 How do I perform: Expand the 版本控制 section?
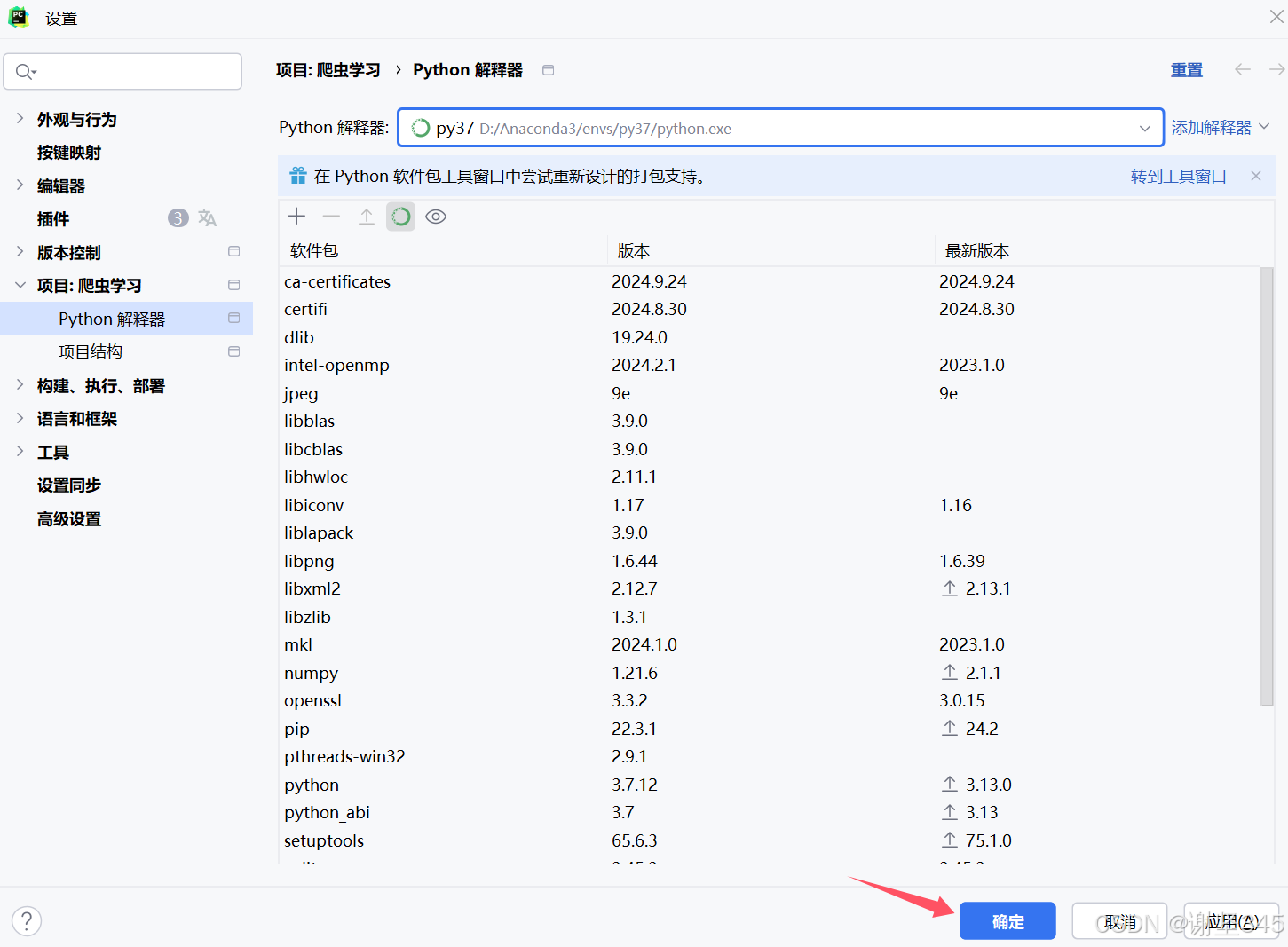pos(20,251)
